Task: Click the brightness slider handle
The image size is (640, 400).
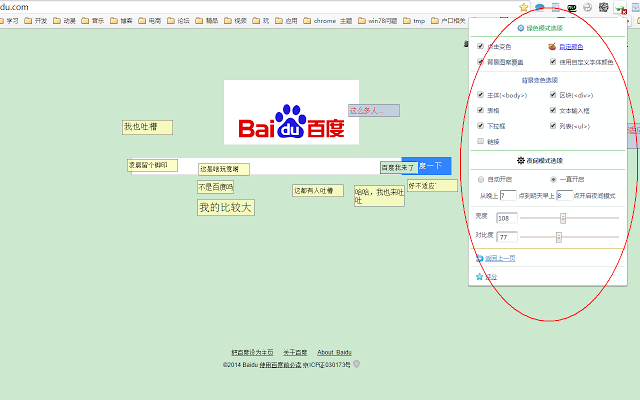Action: coord(563,218)
